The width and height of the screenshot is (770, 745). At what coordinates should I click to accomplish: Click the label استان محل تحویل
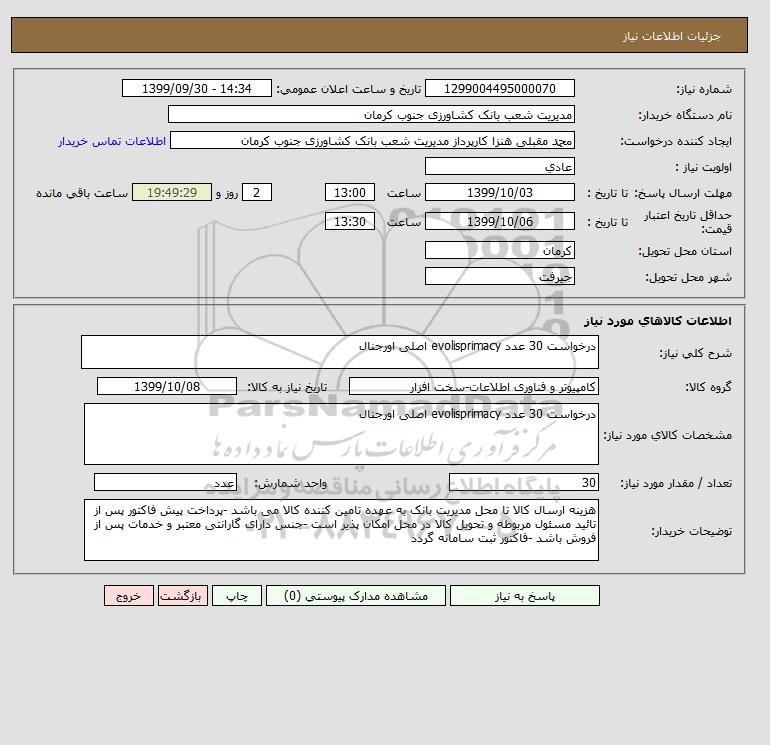685,251
